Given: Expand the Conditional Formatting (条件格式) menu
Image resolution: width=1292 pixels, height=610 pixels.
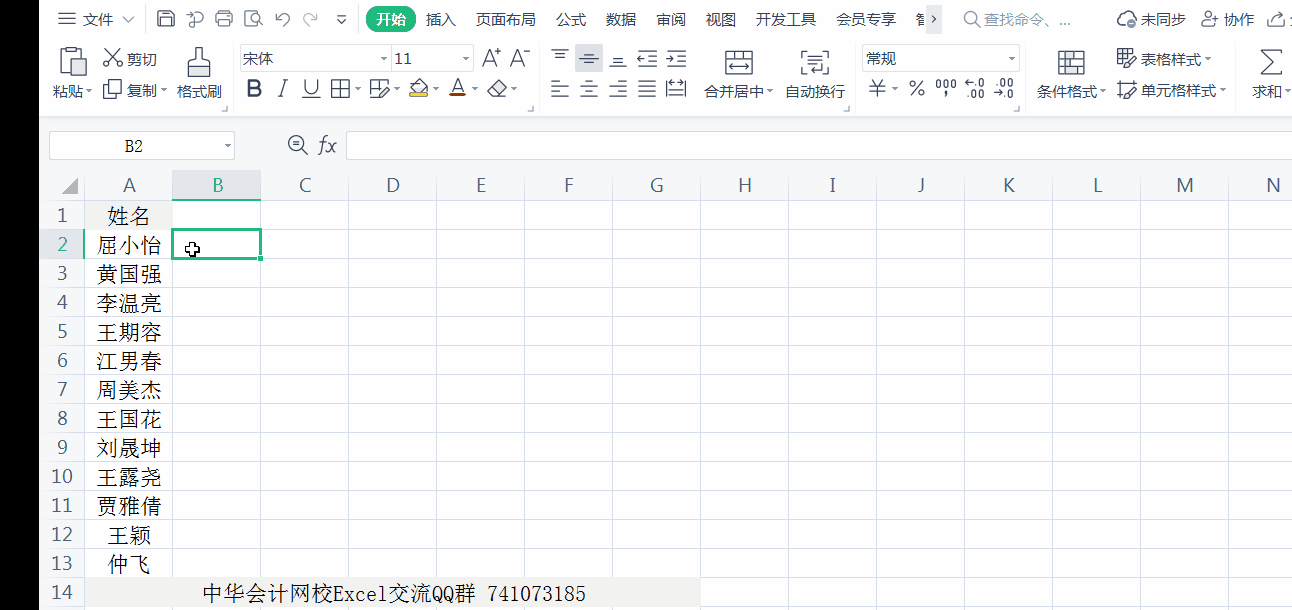Looking at the screenshot, I should pos(1103,91).
